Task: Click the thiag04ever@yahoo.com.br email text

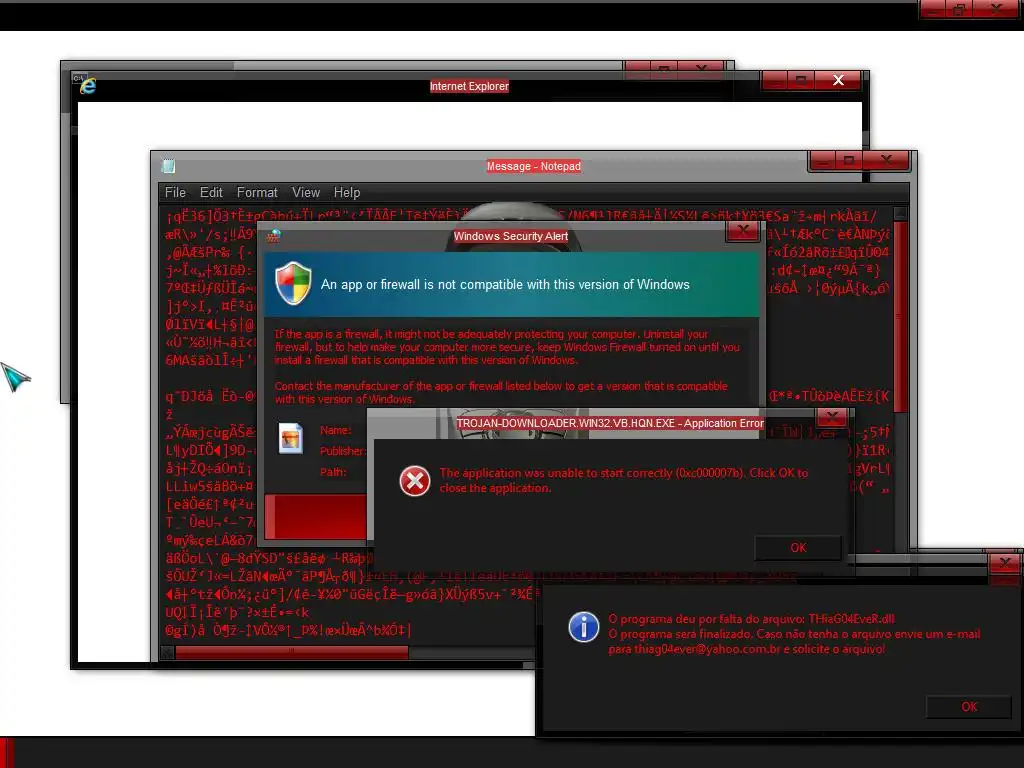Action: 707,649
